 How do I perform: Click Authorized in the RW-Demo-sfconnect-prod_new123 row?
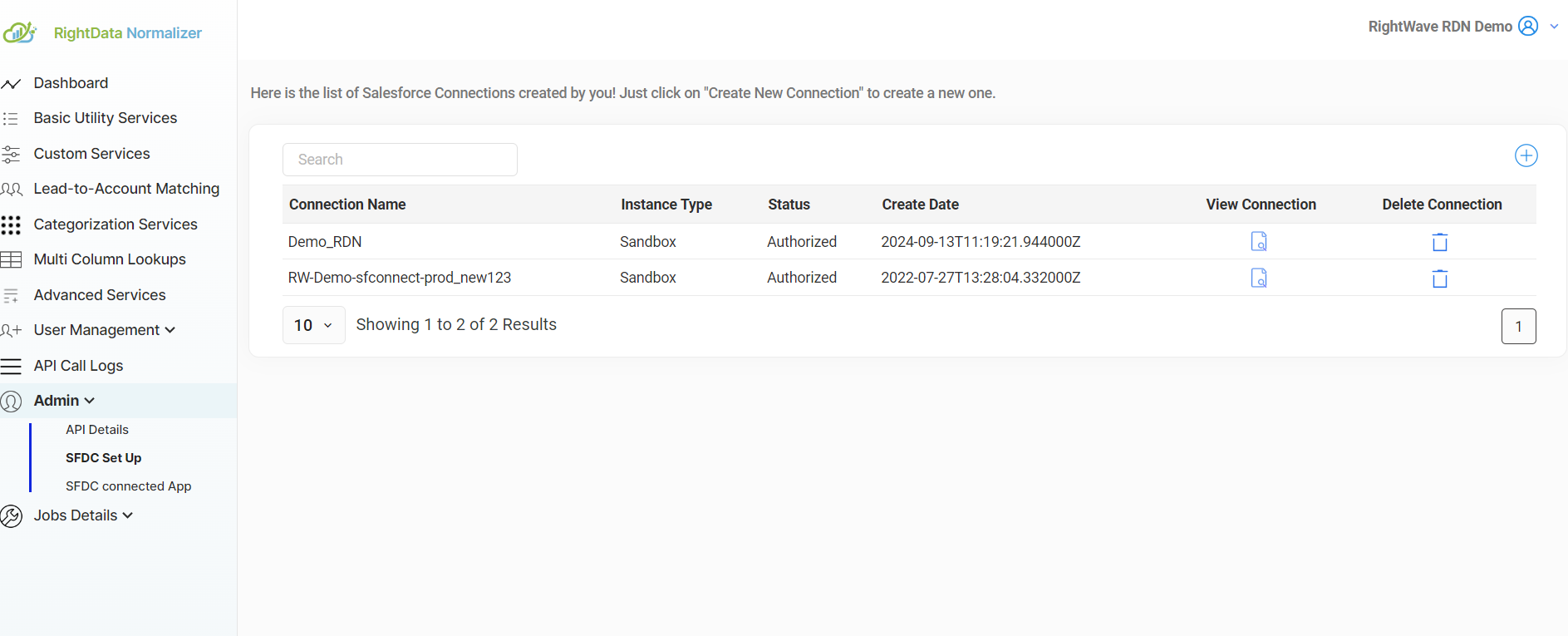(802, 278)
